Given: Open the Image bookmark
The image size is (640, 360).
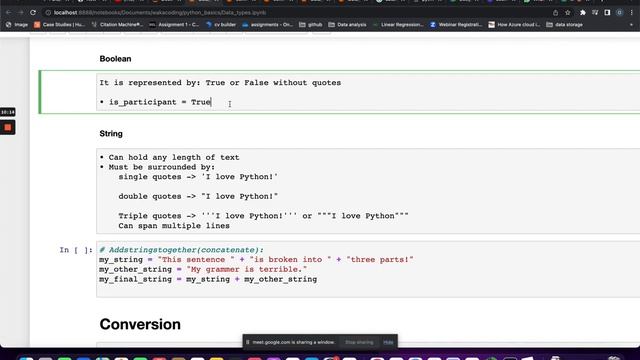Looking at the screenshot, I should (17, 24).
